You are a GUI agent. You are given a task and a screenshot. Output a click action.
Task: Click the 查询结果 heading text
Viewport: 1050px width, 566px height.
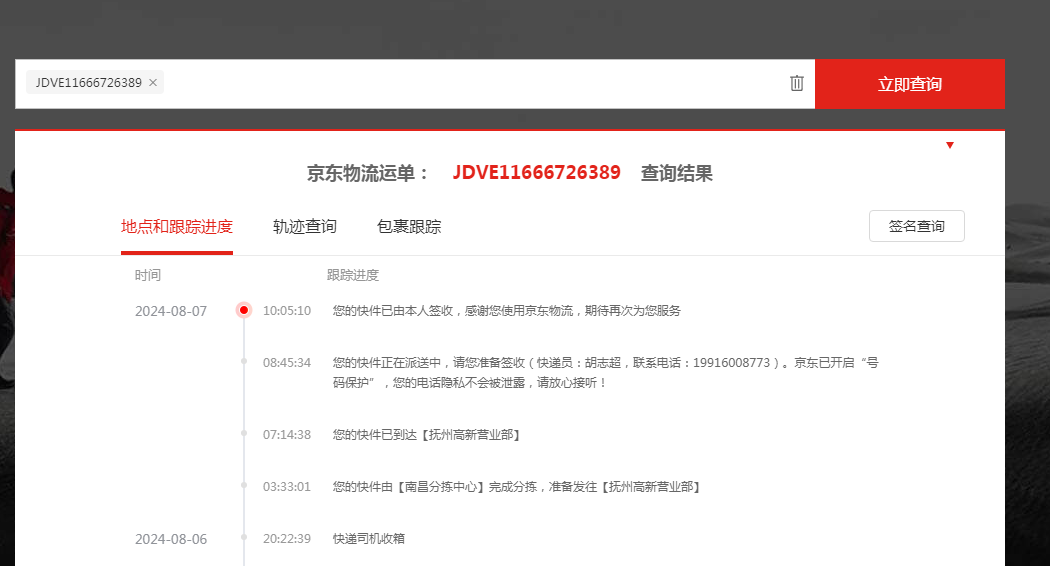[x=676, y=173]
